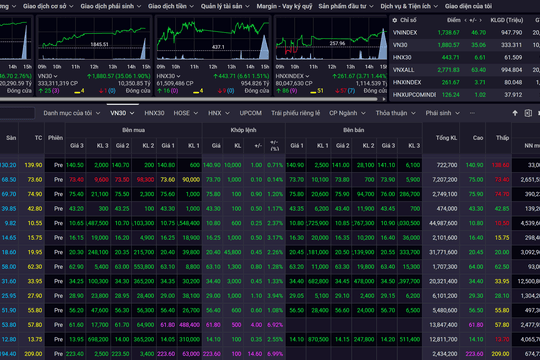Screen dimensions: 540x360
Task: Click the left arrow beside +/- column
Action: coord(466,20)
